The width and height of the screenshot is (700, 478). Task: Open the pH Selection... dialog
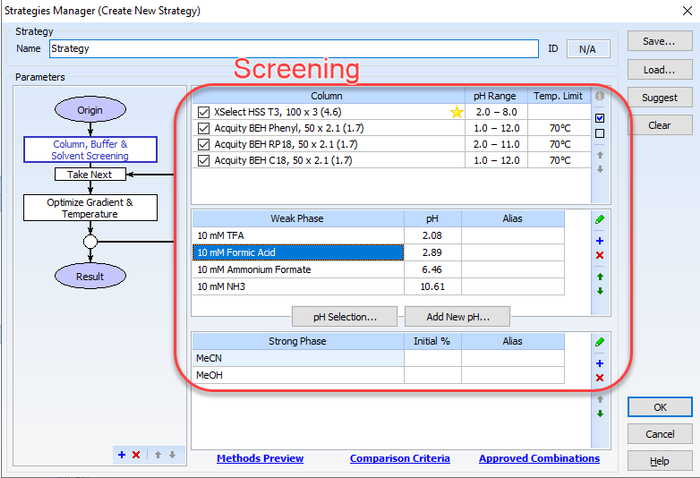[x=345, y=317]
